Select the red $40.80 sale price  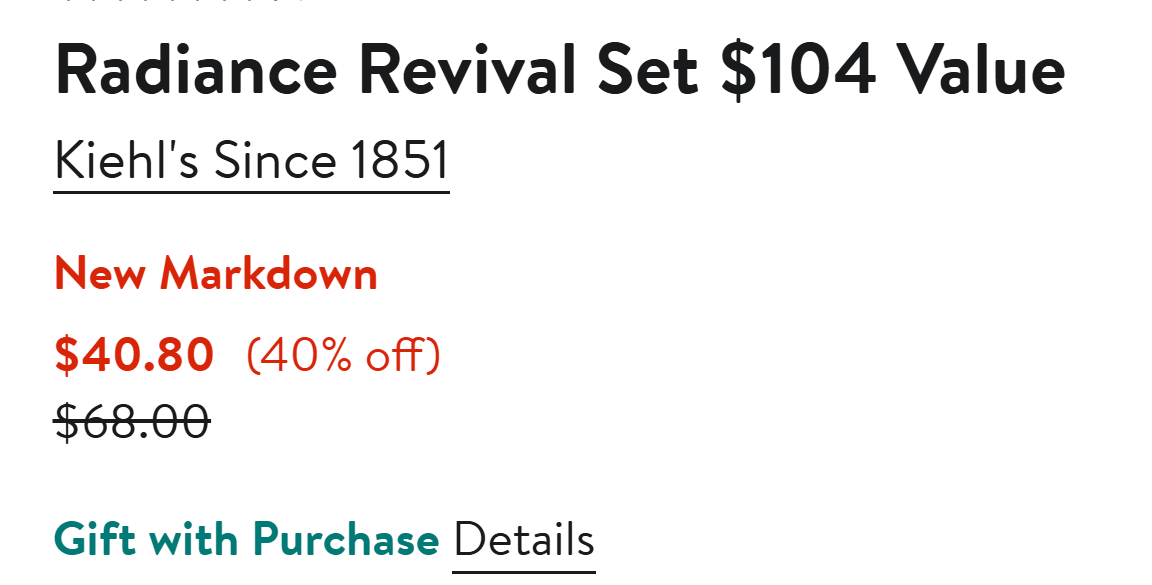click(x=134, y=355)
